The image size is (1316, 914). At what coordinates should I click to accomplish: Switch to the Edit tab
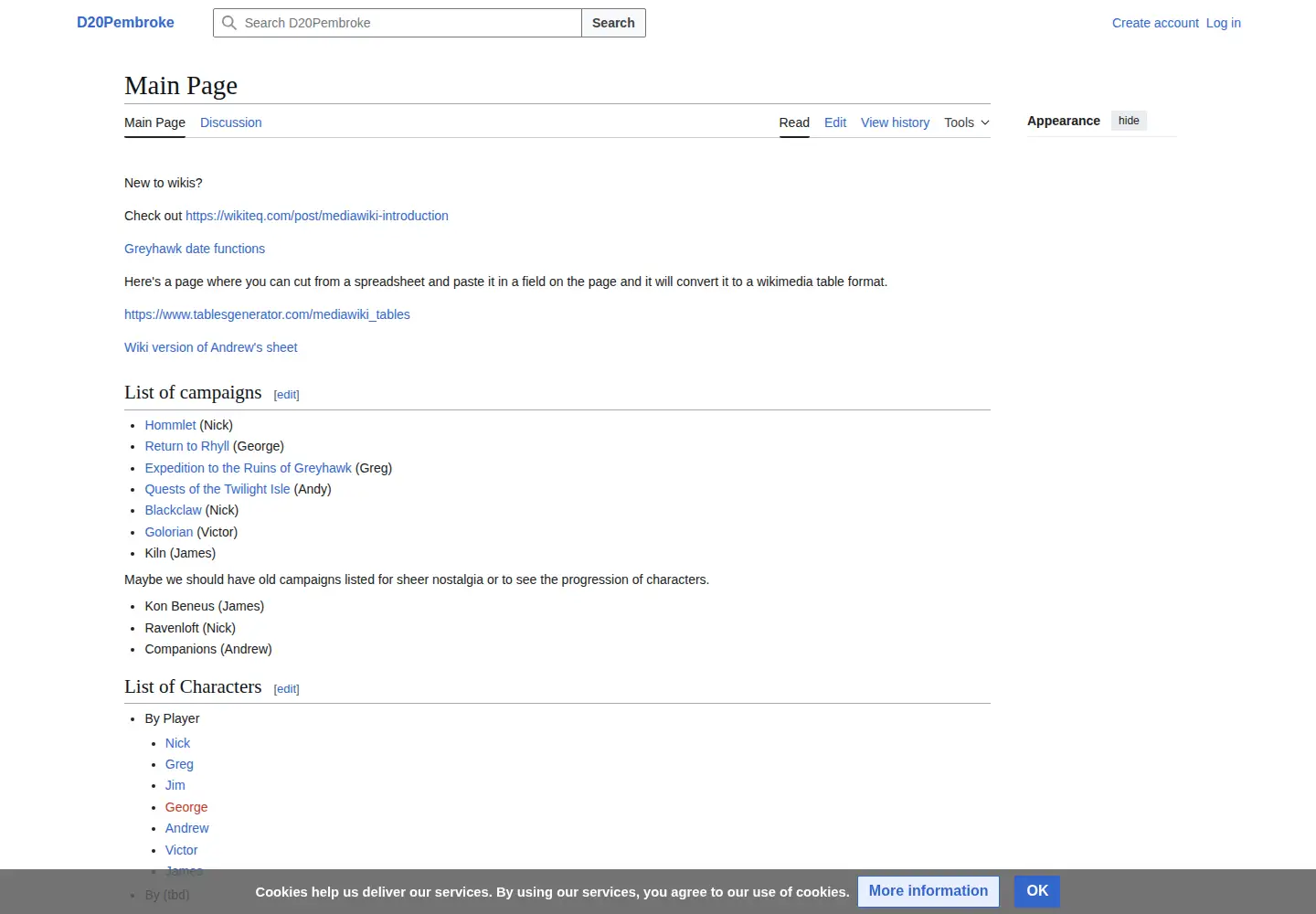835,122
